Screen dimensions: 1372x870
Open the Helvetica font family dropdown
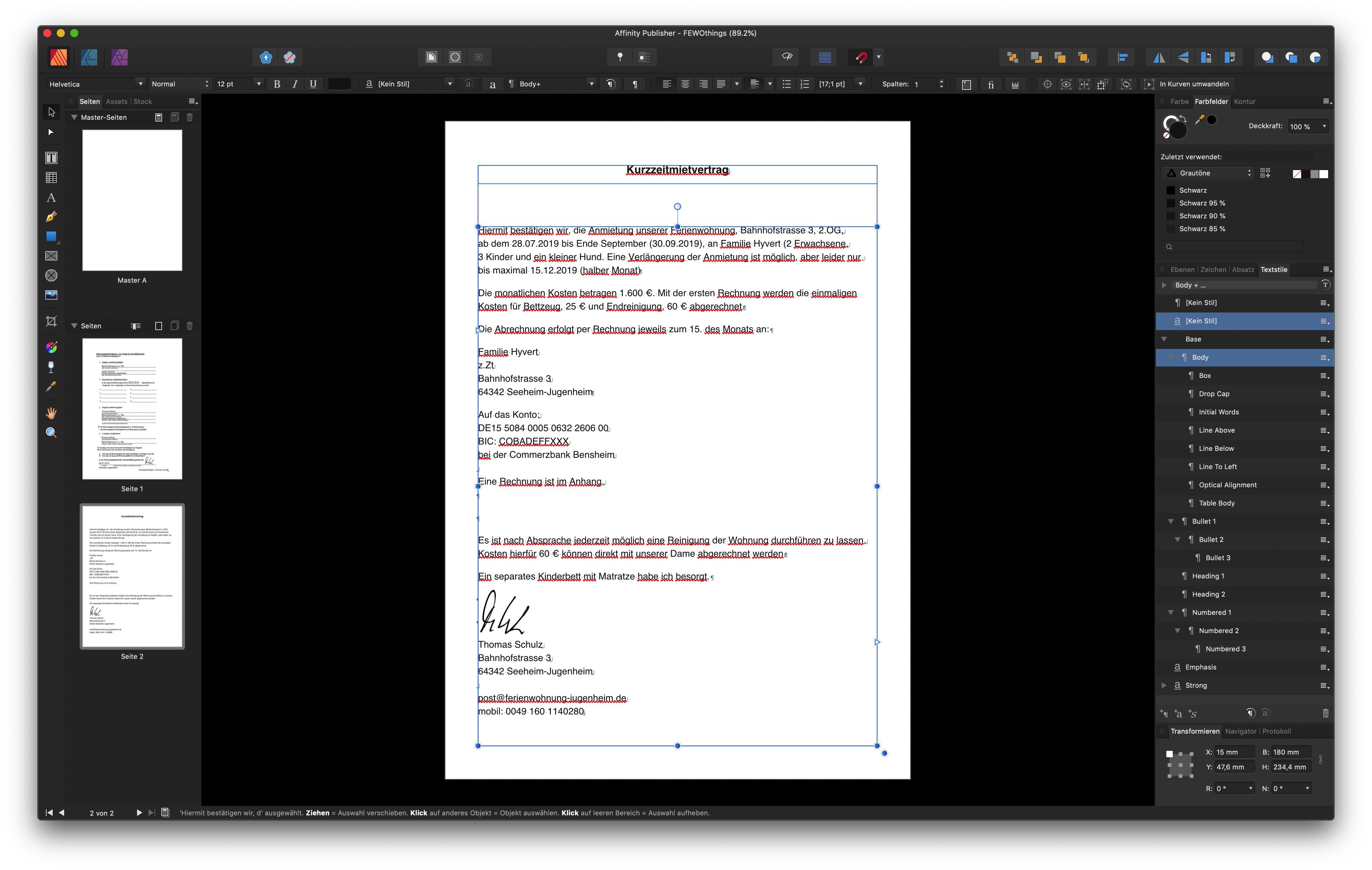point(140,84)
